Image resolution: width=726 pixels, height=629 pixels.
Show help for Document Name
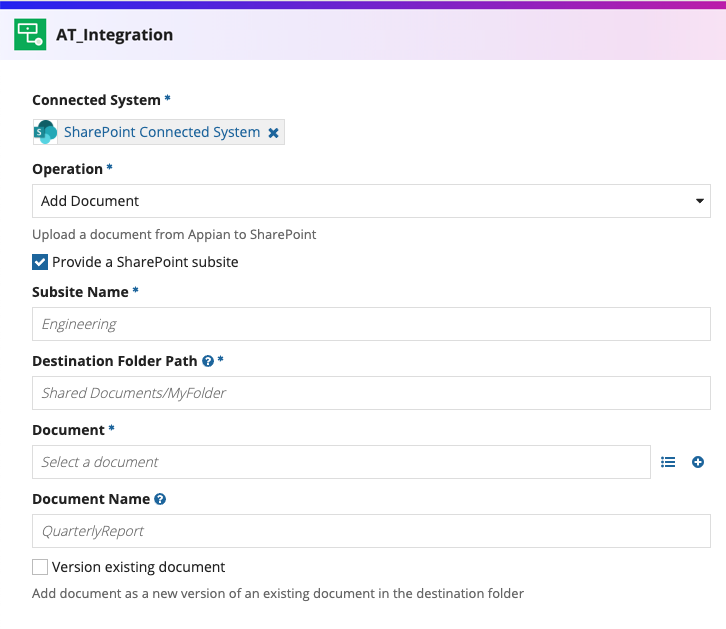[160, 499]
